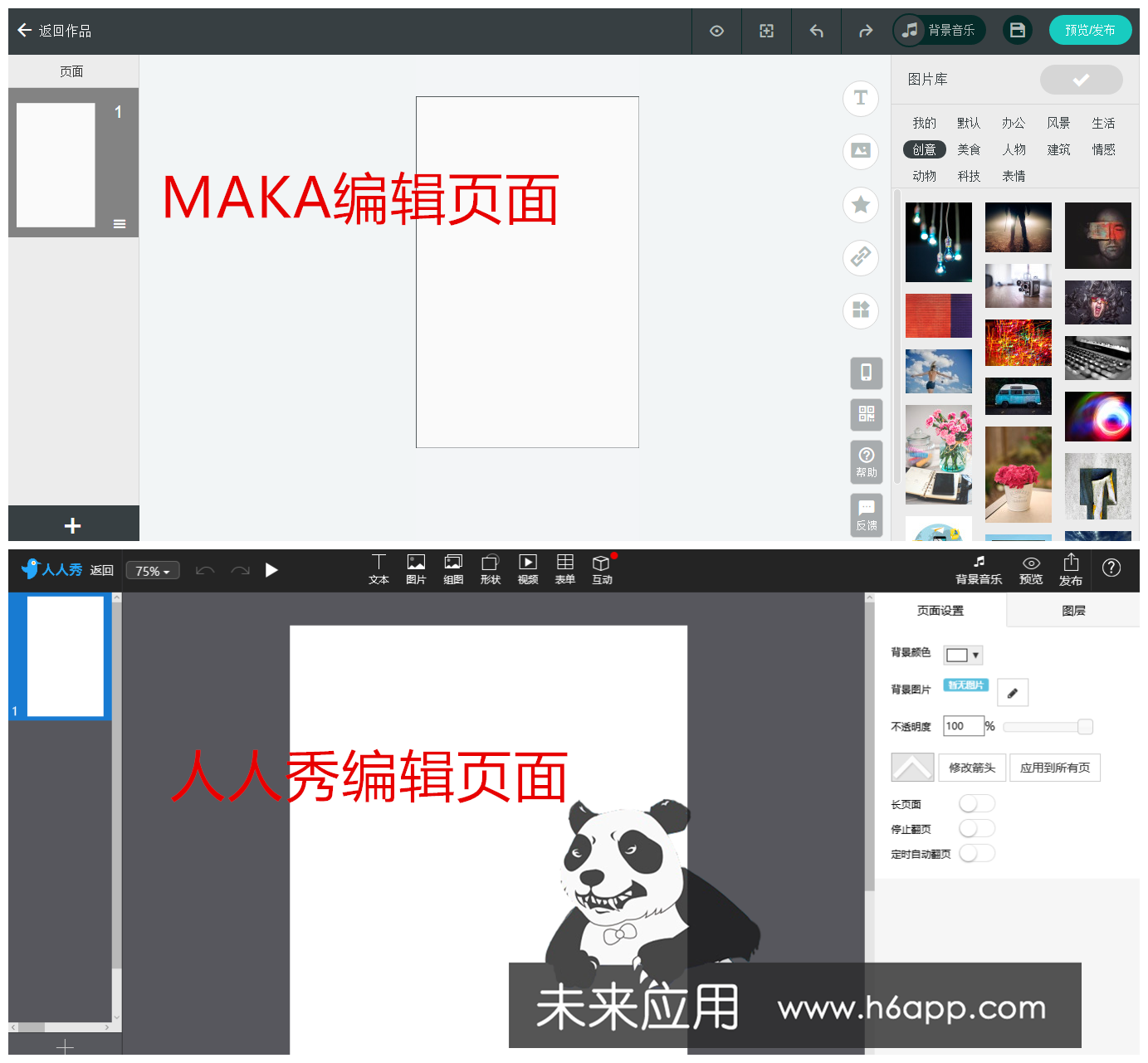Select the 互动 interaction tool
1148x1063 pixels.
(603, 569)
